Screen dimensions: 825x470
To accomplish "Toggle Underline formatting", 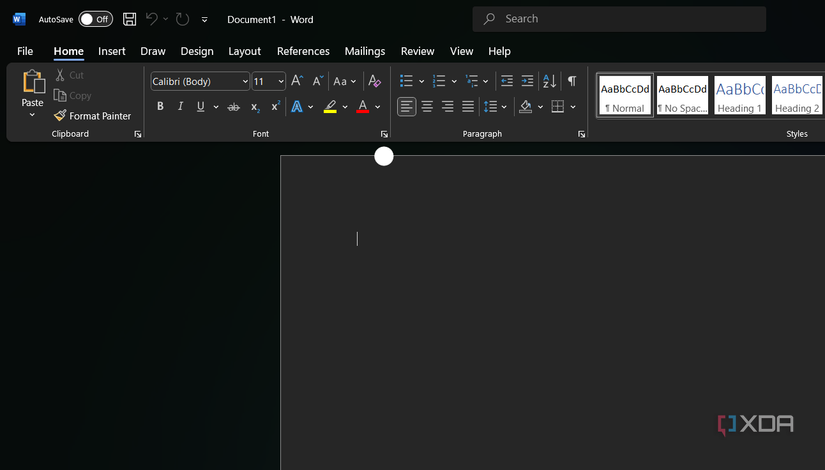I will (200, 107).
